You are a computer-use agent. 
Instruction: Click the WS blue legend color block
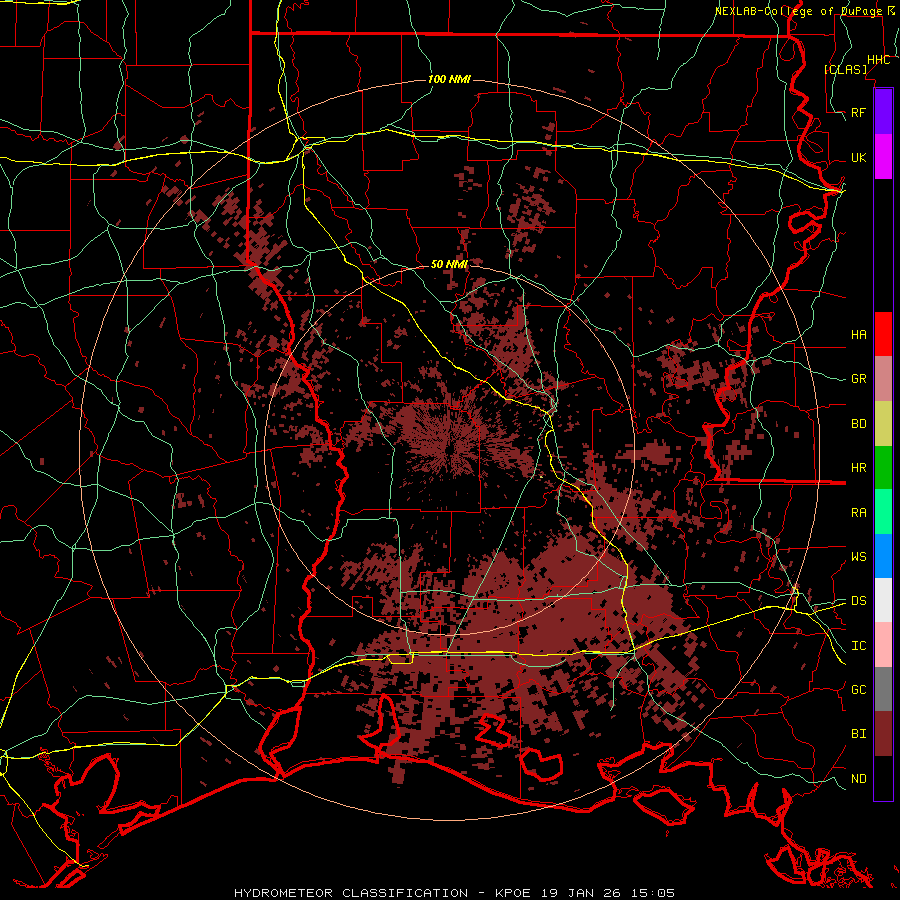[x=883, y=556]
